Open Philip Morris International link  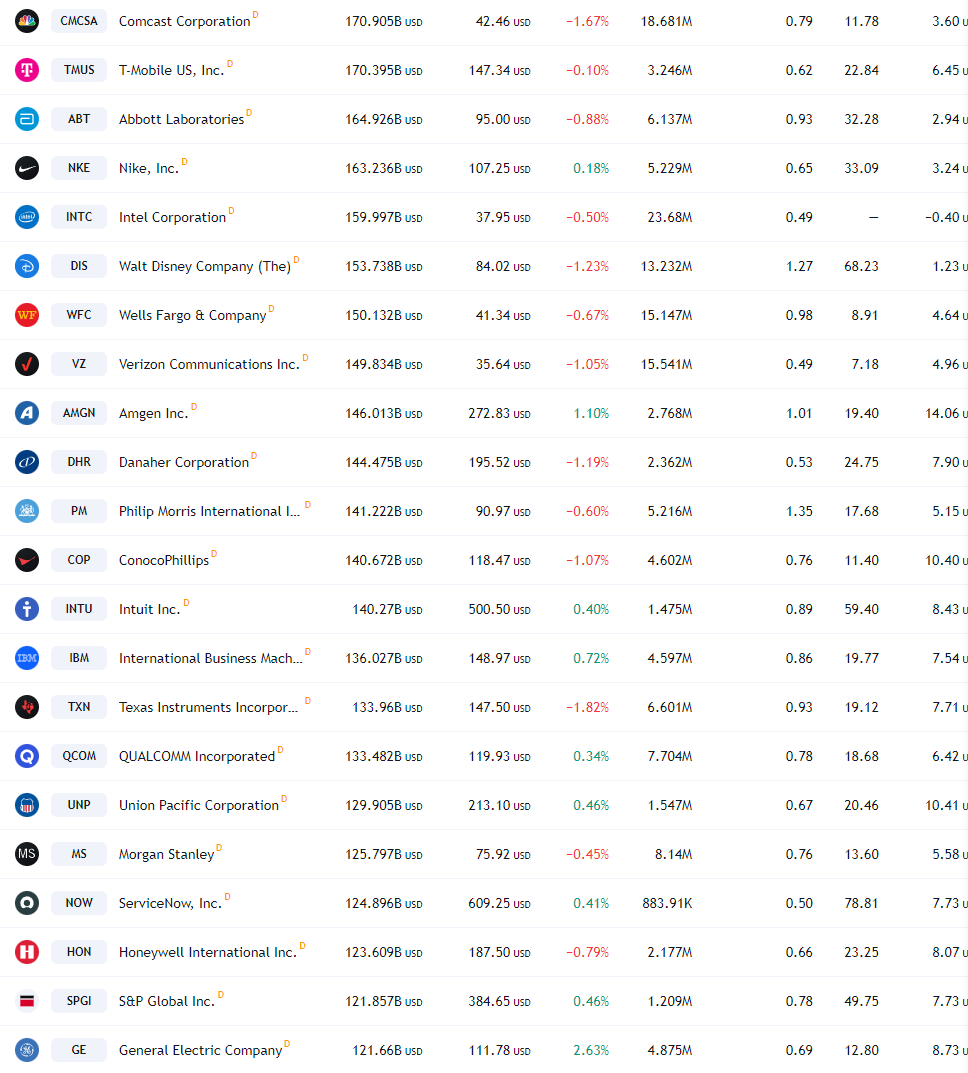click(x=209, y=511)
